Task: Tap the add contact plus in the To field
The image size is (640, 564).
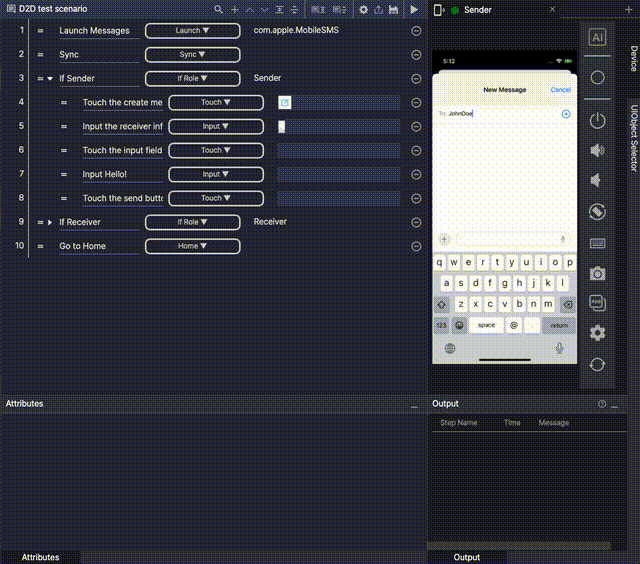Action: tap(566, 114)
